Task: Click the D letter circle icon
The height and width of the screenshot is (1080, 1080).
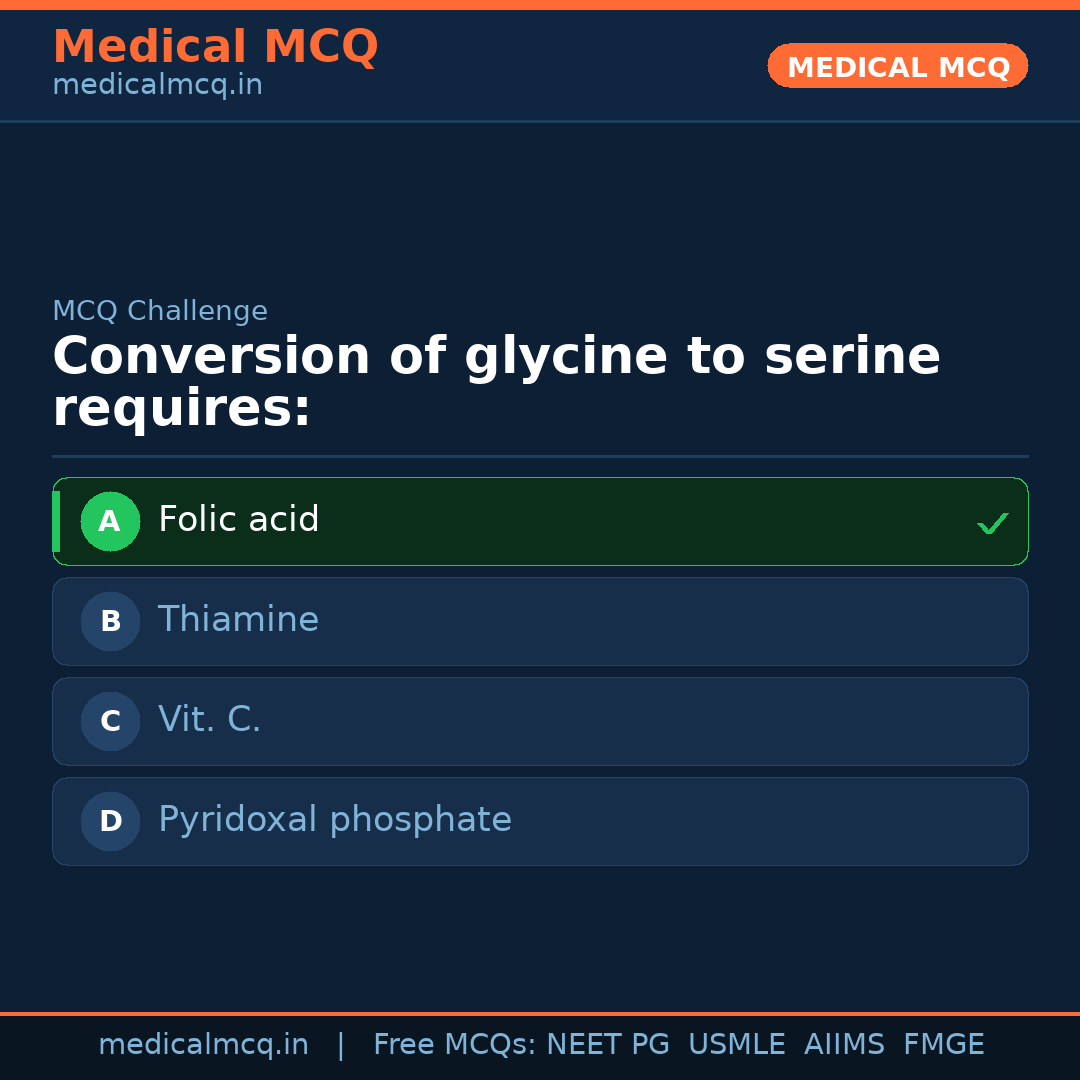Action: 110,821
